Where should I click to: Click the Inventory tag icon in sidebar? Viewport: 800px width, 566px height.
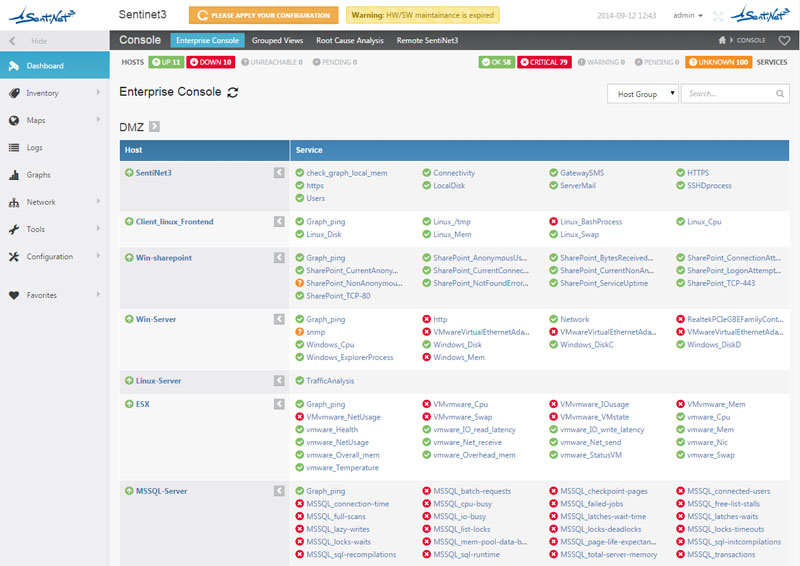click(14, 93)
